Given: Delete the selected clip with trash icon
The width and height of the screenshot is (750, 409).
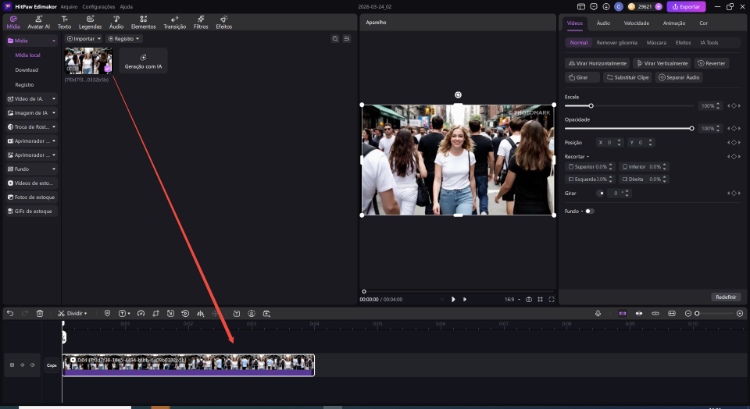Looking at the screenshot, I should (40, 313).
